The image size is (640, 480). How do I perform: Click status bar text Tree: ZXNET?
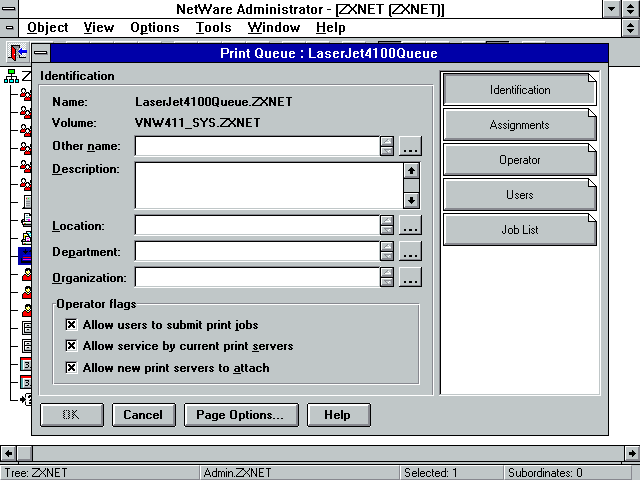[x=36, y=473]
